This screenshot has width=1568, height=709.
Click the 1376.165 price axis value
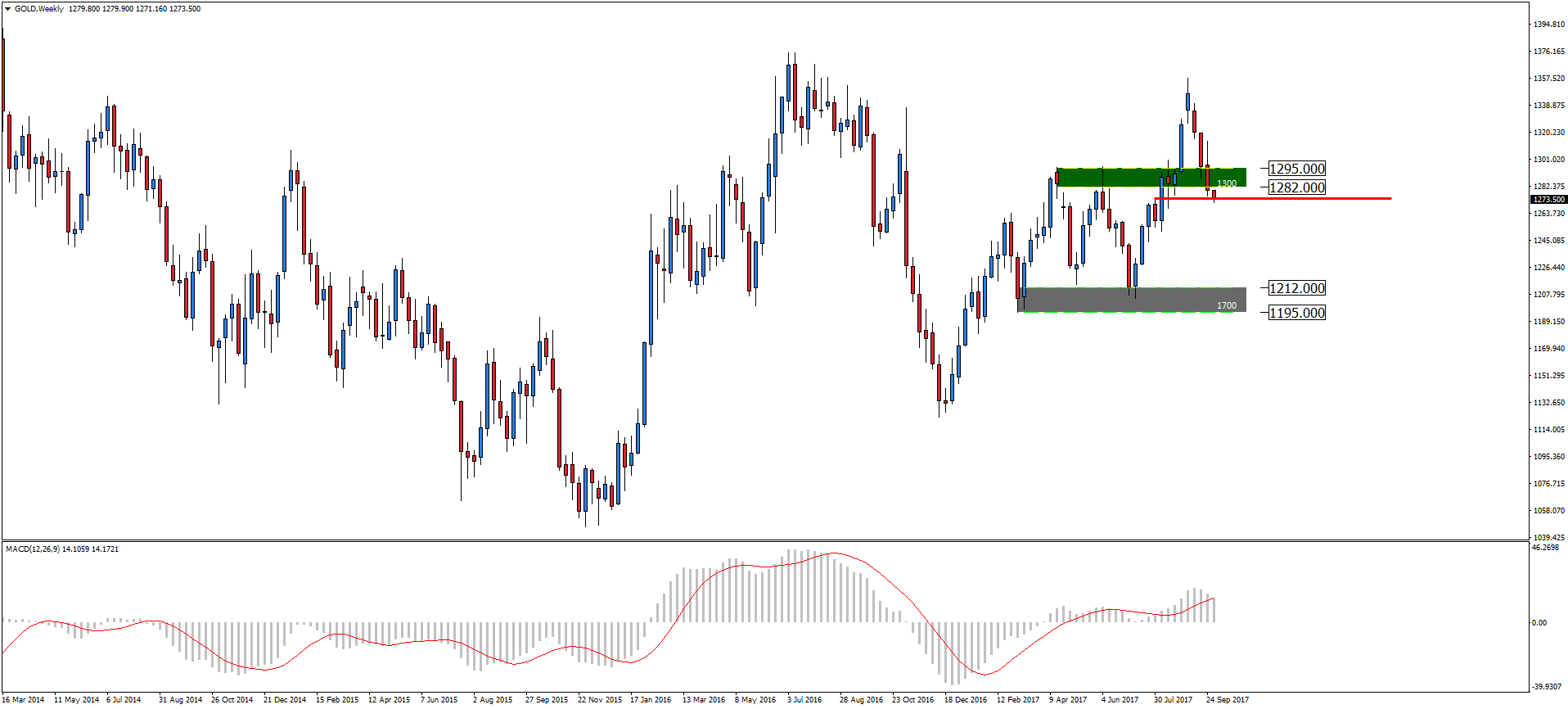(x=1549, y=52)
